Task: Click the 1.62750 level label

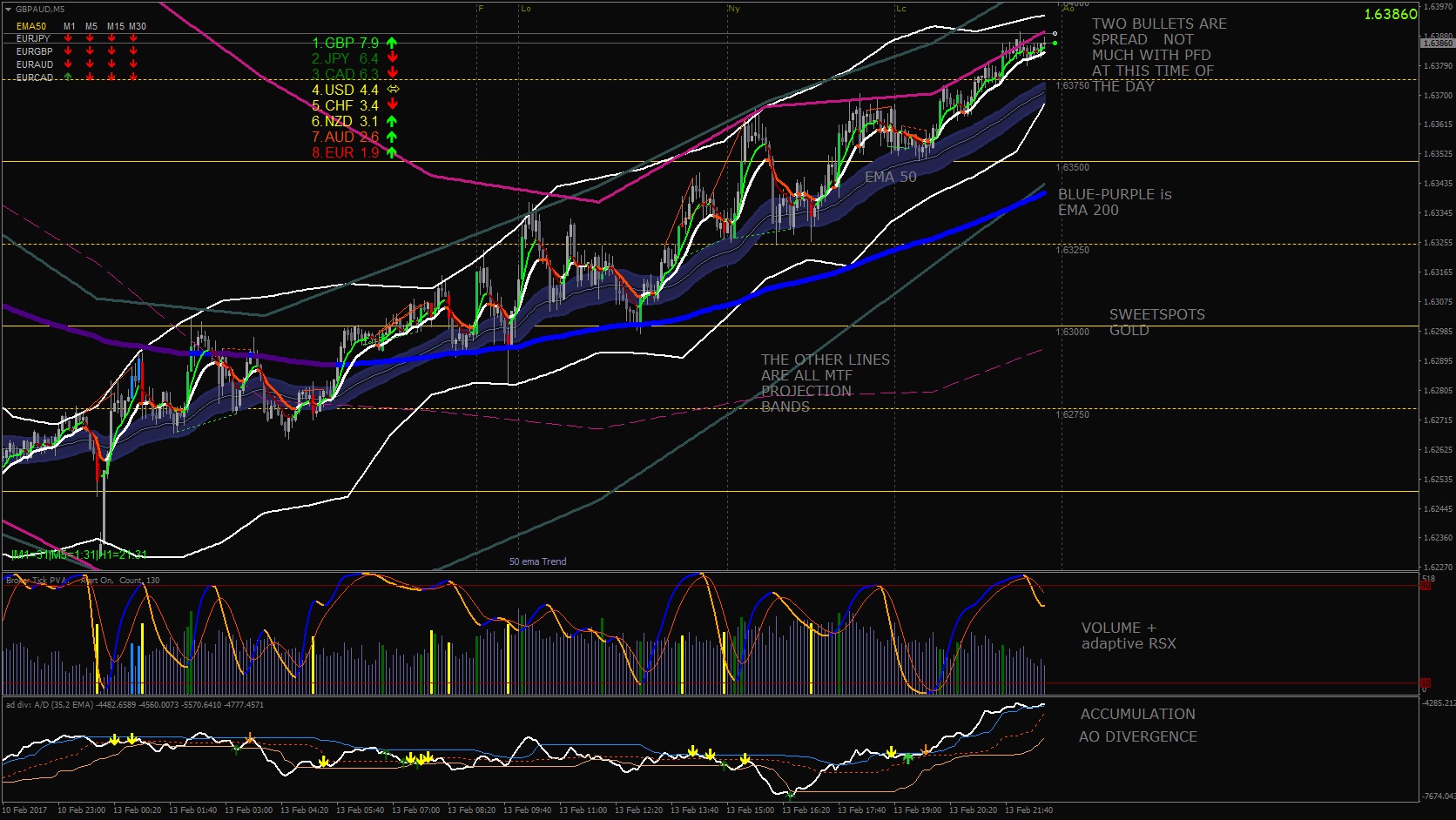Action: (x=1073, y=414)
